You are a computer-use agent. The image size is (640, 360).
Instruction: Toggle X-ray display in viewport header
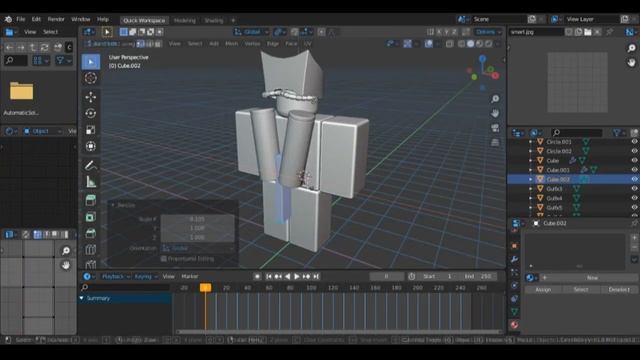449,44
